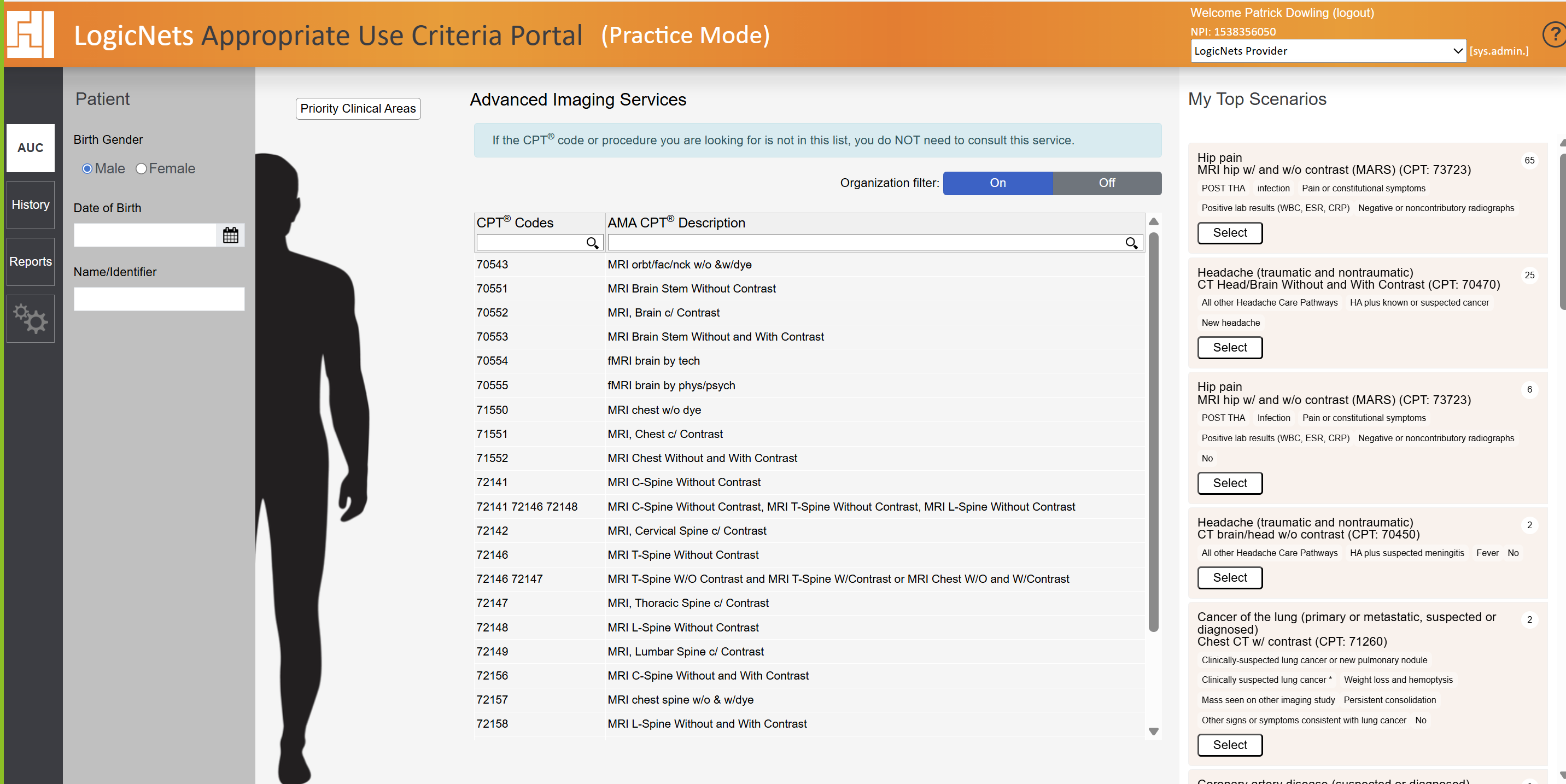This screenshot has height=784, width=1566.
Task: Select CPT 72148 MRI L-Spine Without Contrast
Action: point(809,628)
